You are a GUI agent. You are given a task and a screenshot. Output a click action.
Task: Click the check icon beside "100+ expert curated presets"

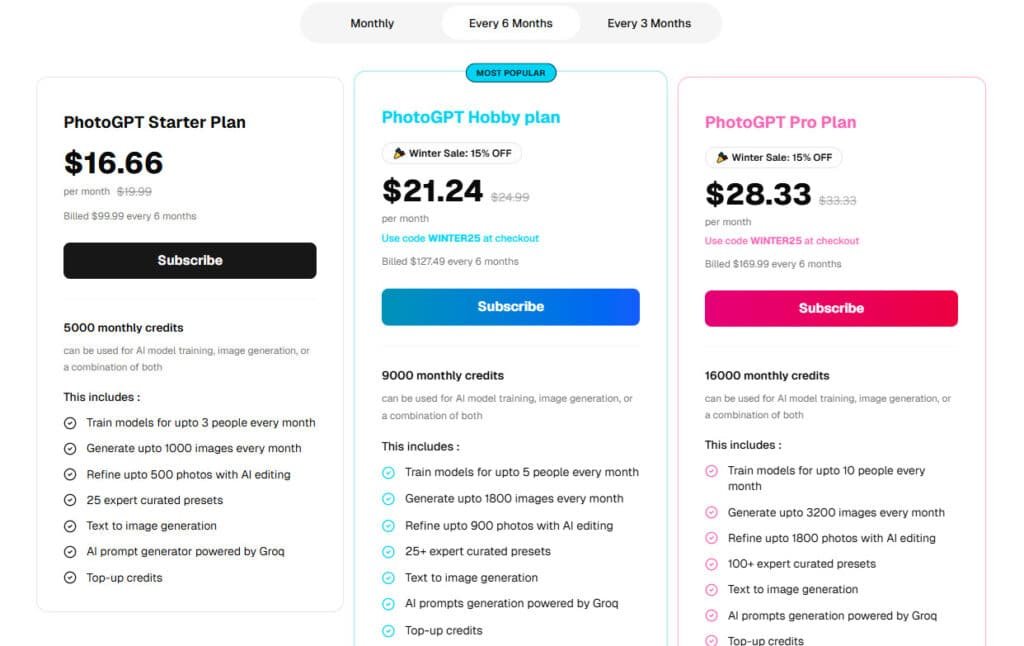click(711, 564)
